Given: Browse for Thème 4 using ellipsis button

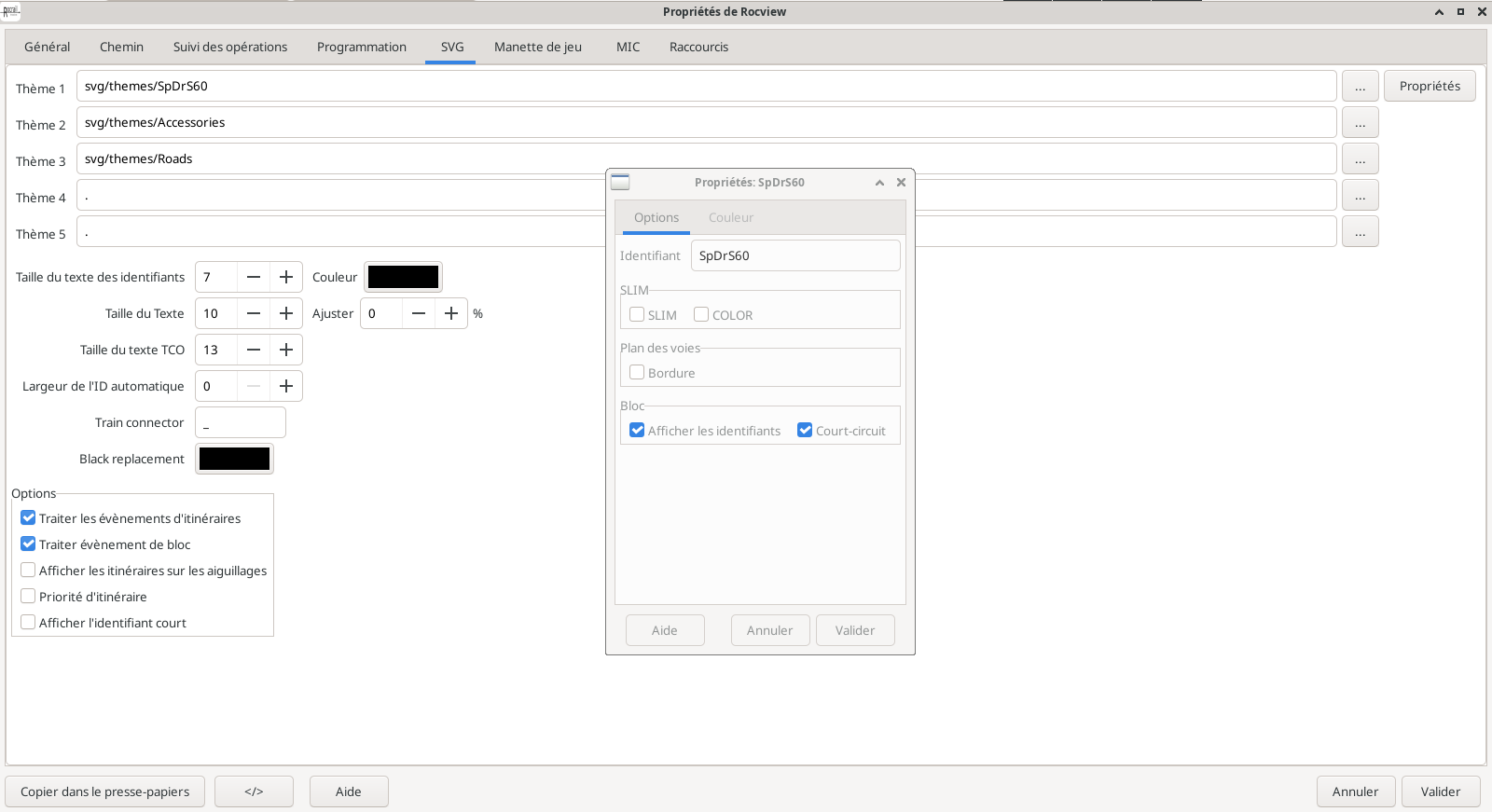Looking at the screenshot, I should [x=1360, y=196].
